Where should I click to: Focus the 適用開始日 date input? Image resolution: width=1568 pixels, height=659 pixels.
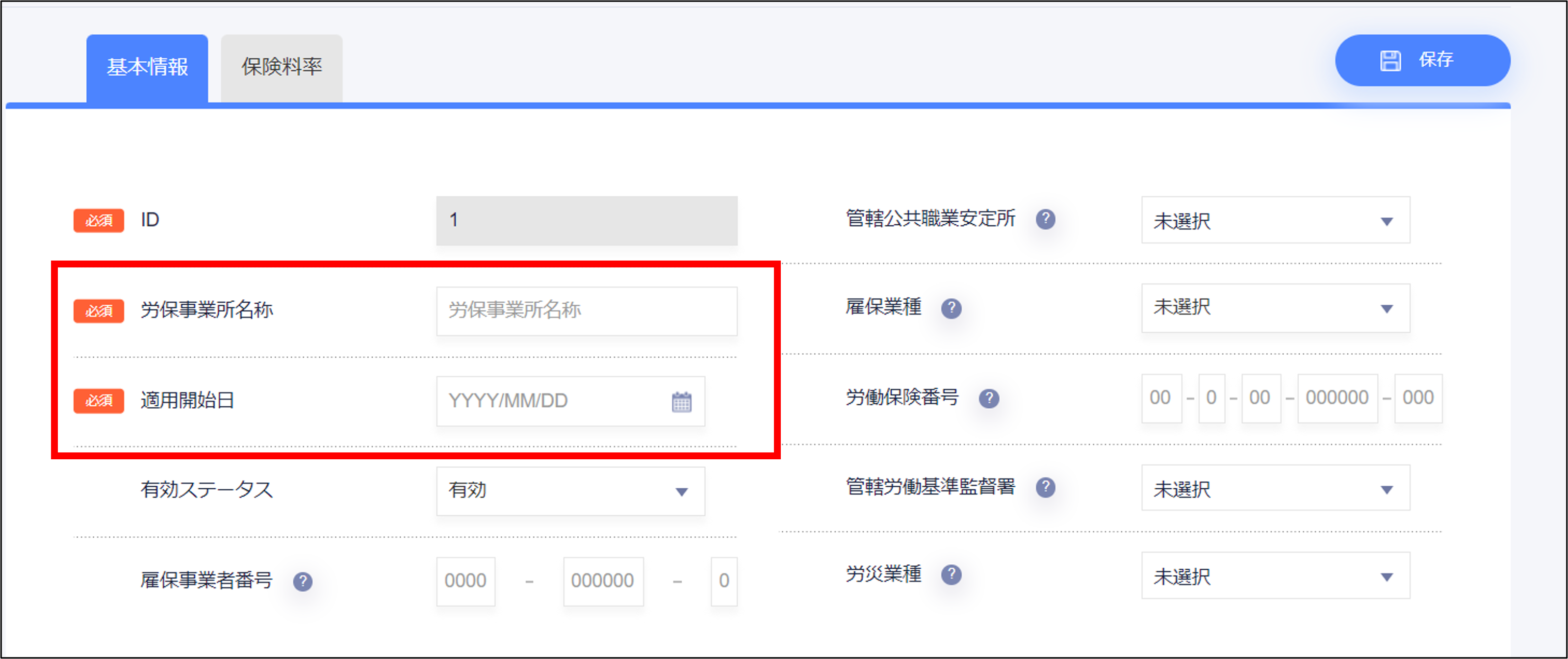548,401
